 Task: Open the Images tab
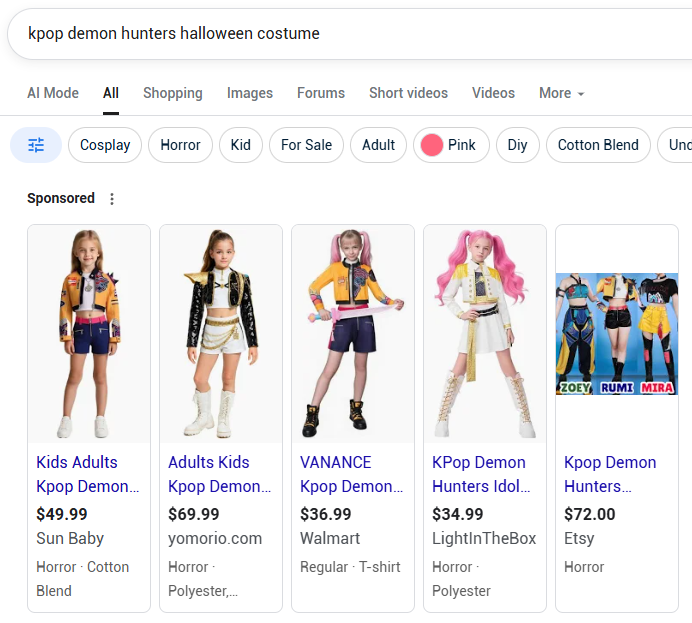[249, 93]
